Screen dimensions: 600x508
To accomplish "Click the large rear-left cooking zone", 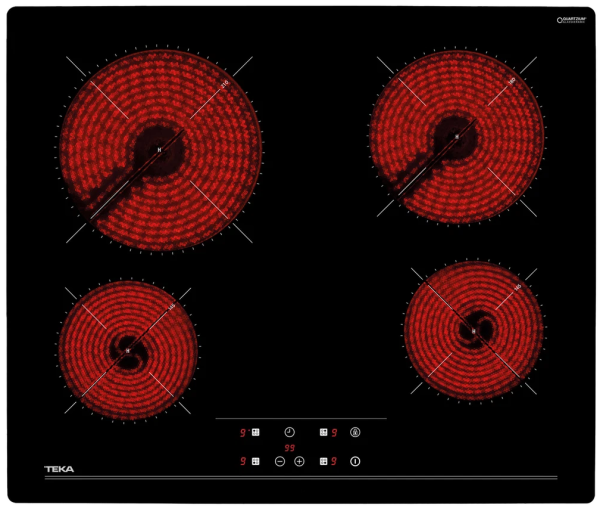I will coord(159,150).
